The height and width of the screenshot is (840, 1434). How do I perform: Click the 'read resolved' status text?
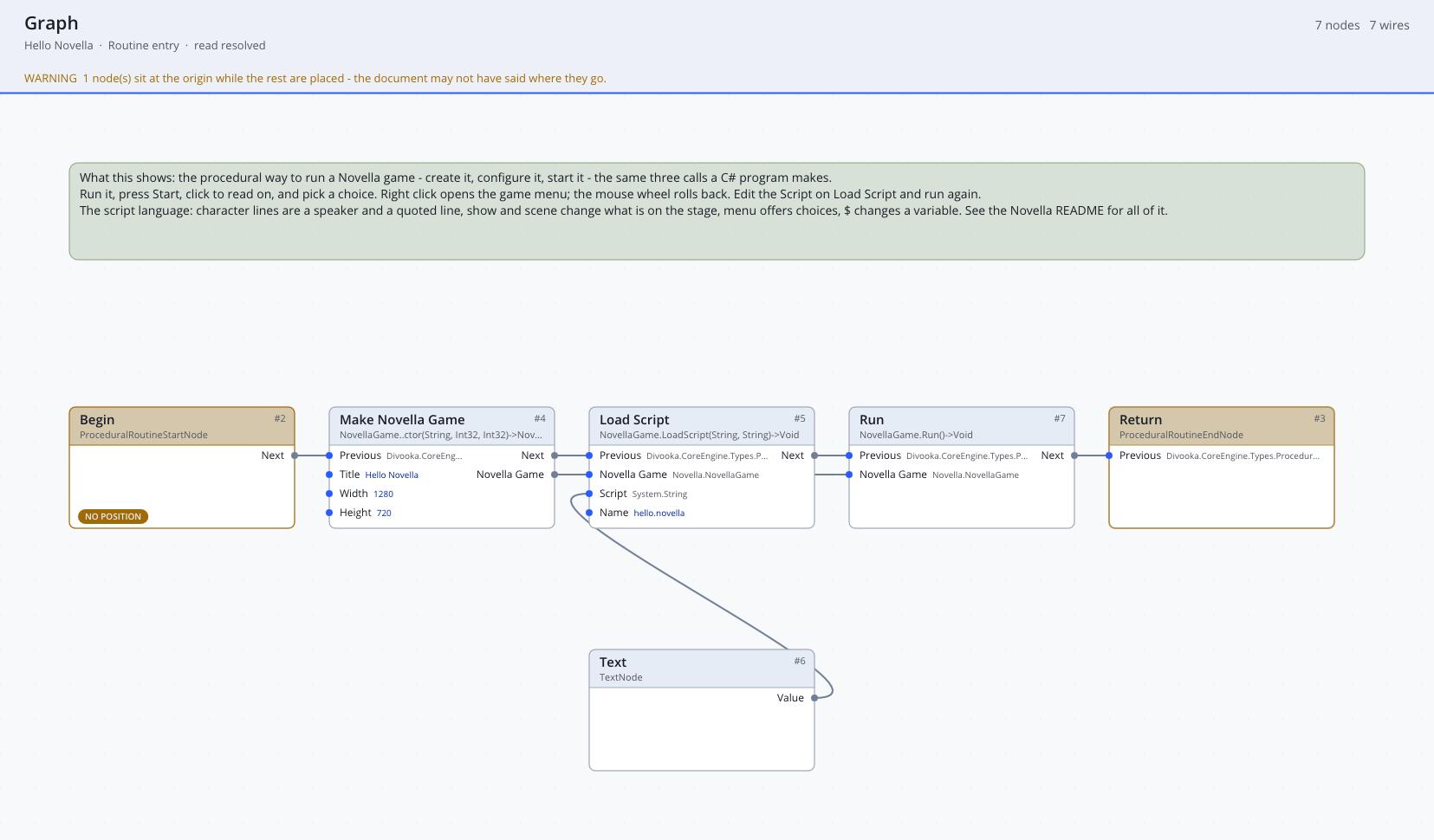click(230, 45)
